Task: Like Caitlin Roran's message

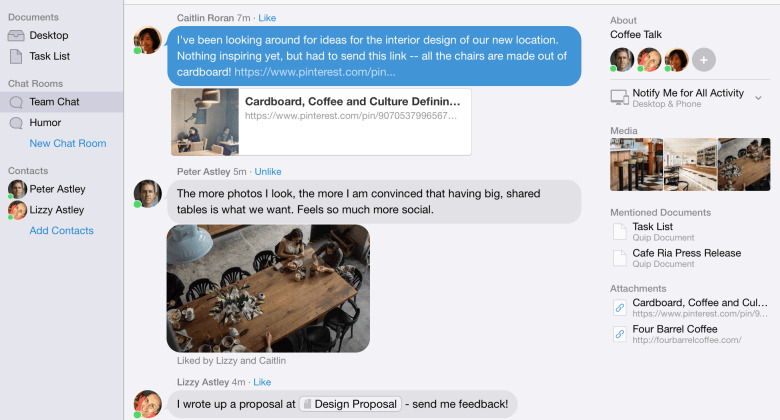Action: pos(267,18)
